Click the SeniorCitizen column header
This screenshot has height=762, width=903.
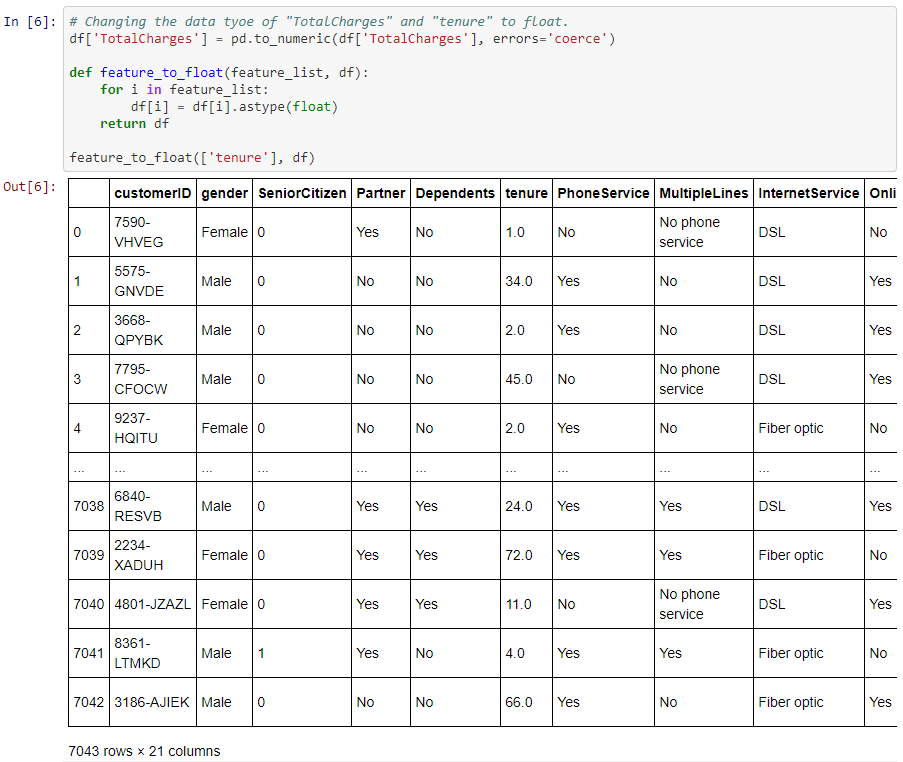click(x=301, y=193)
